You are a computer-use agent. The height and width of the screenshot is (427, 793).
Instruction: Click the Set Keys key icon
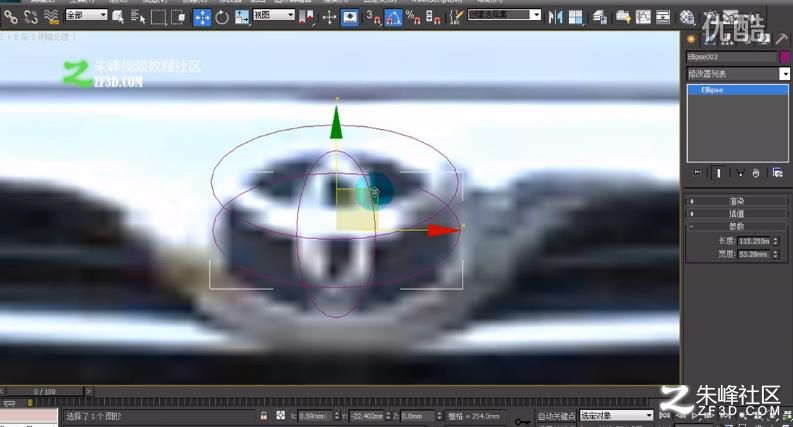tap(522, 421)
